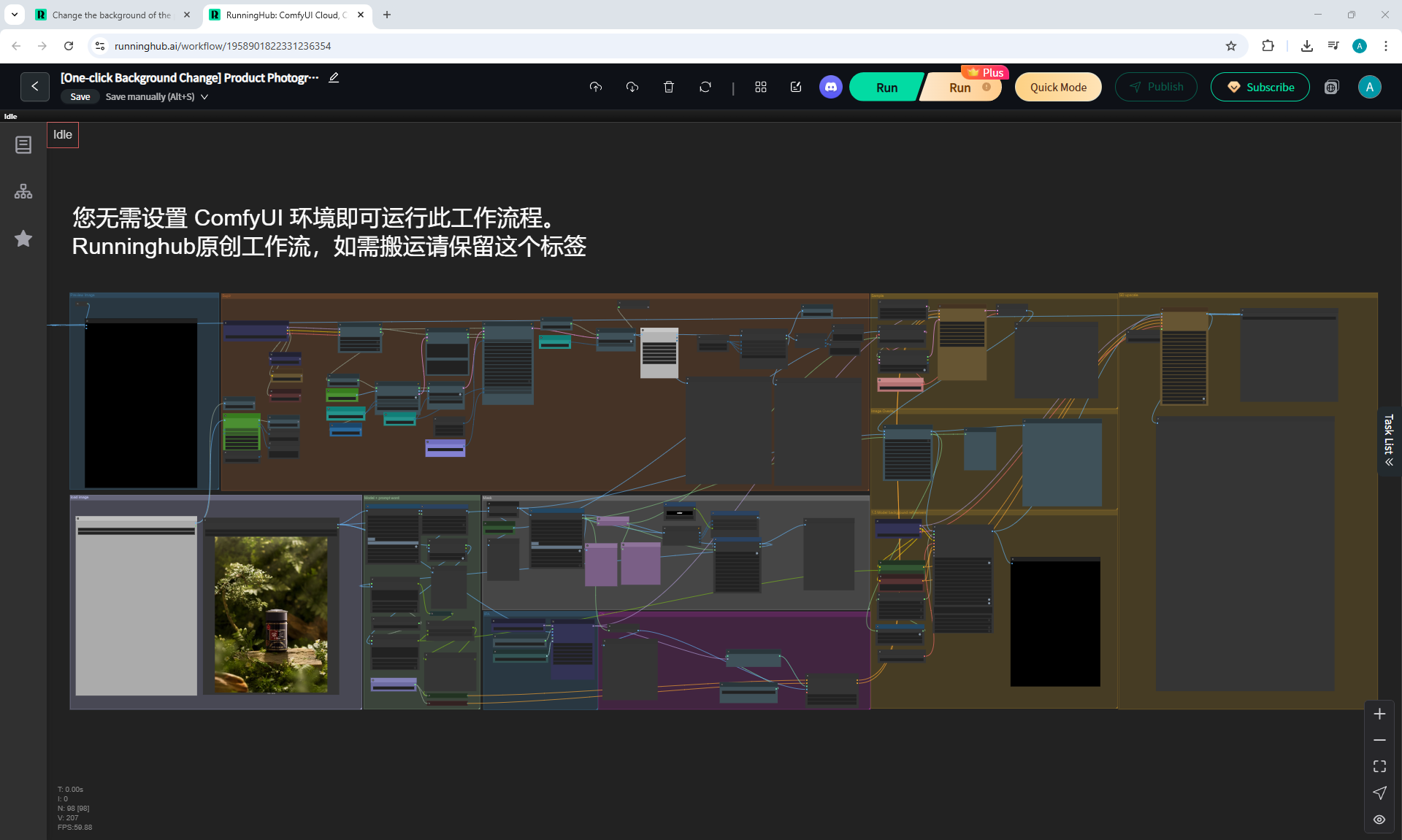Click the Subscribe button
Image resolution: width=1402 pixels, height=840 pixels.
1260,87
